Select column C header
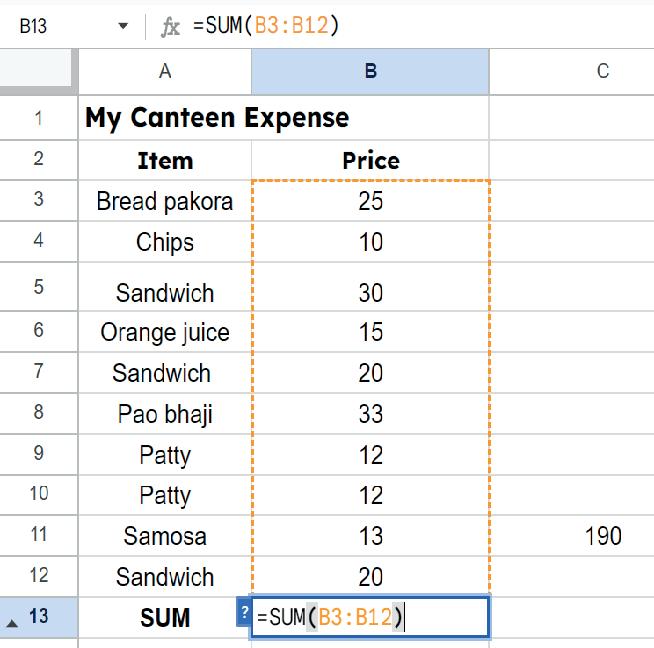This screenshot has width=654, height=648. (x=602, y=71)
